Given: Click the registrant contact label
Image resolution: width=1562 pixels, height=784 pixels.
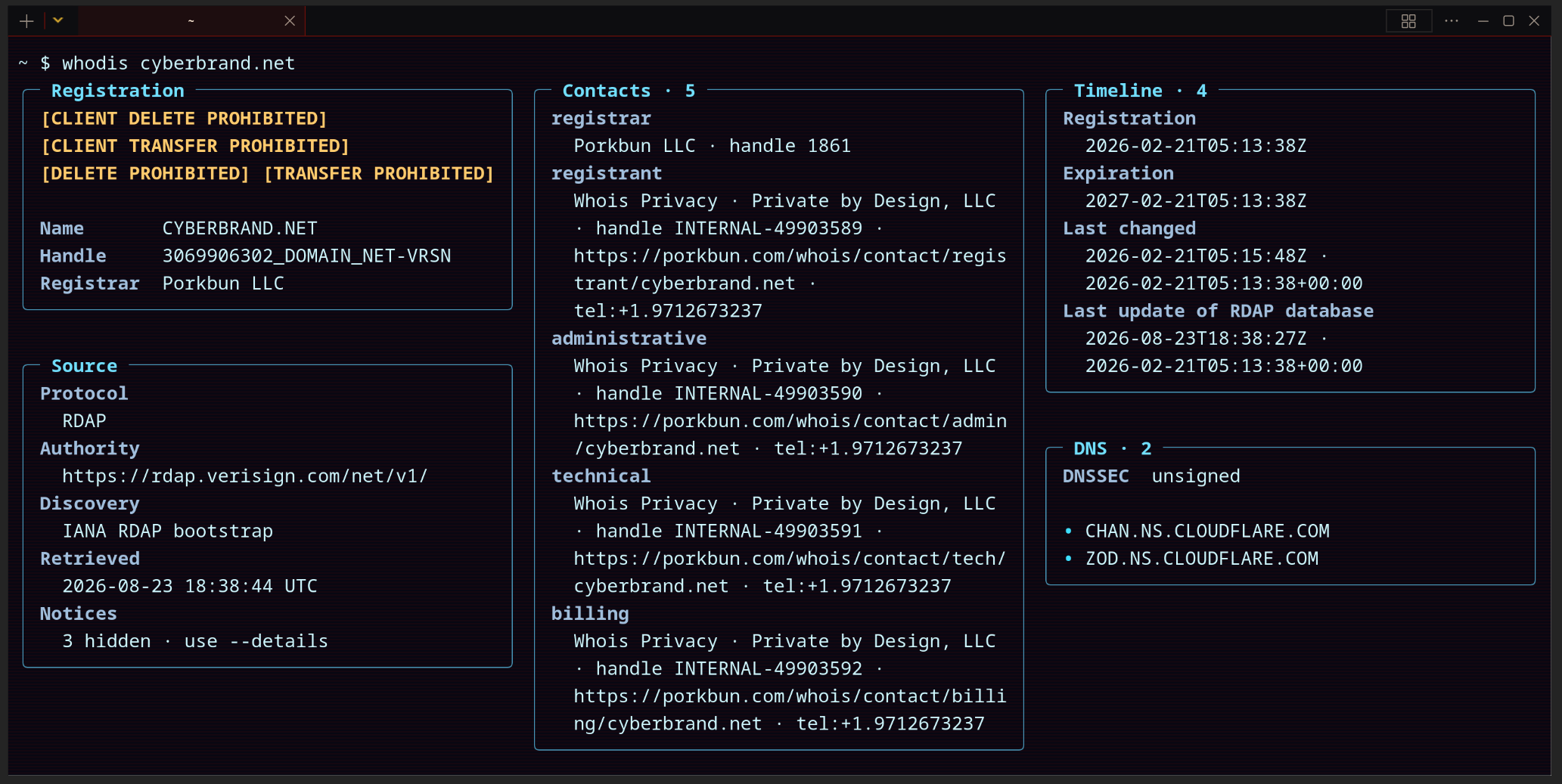Looking at the screenshot, I should click(607, 174).
